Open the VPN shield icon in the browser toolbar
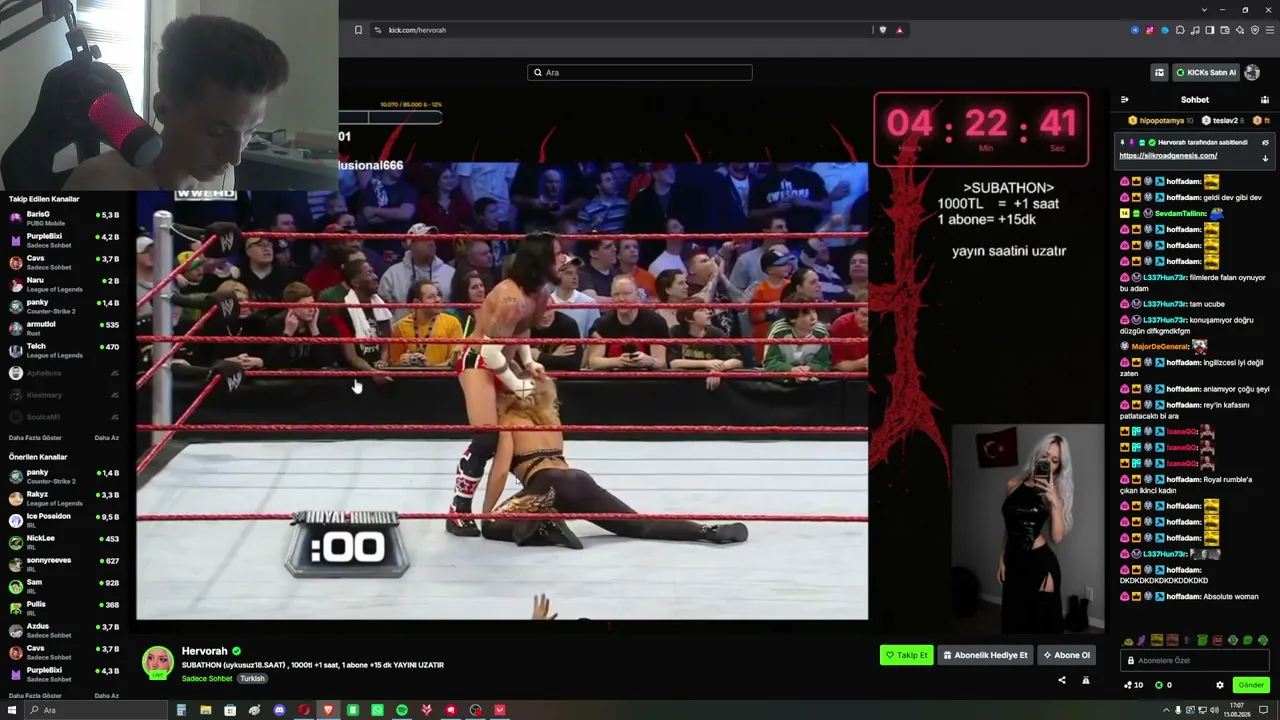This screenshot has width=1280, height=720. [x=1255, y=30]
